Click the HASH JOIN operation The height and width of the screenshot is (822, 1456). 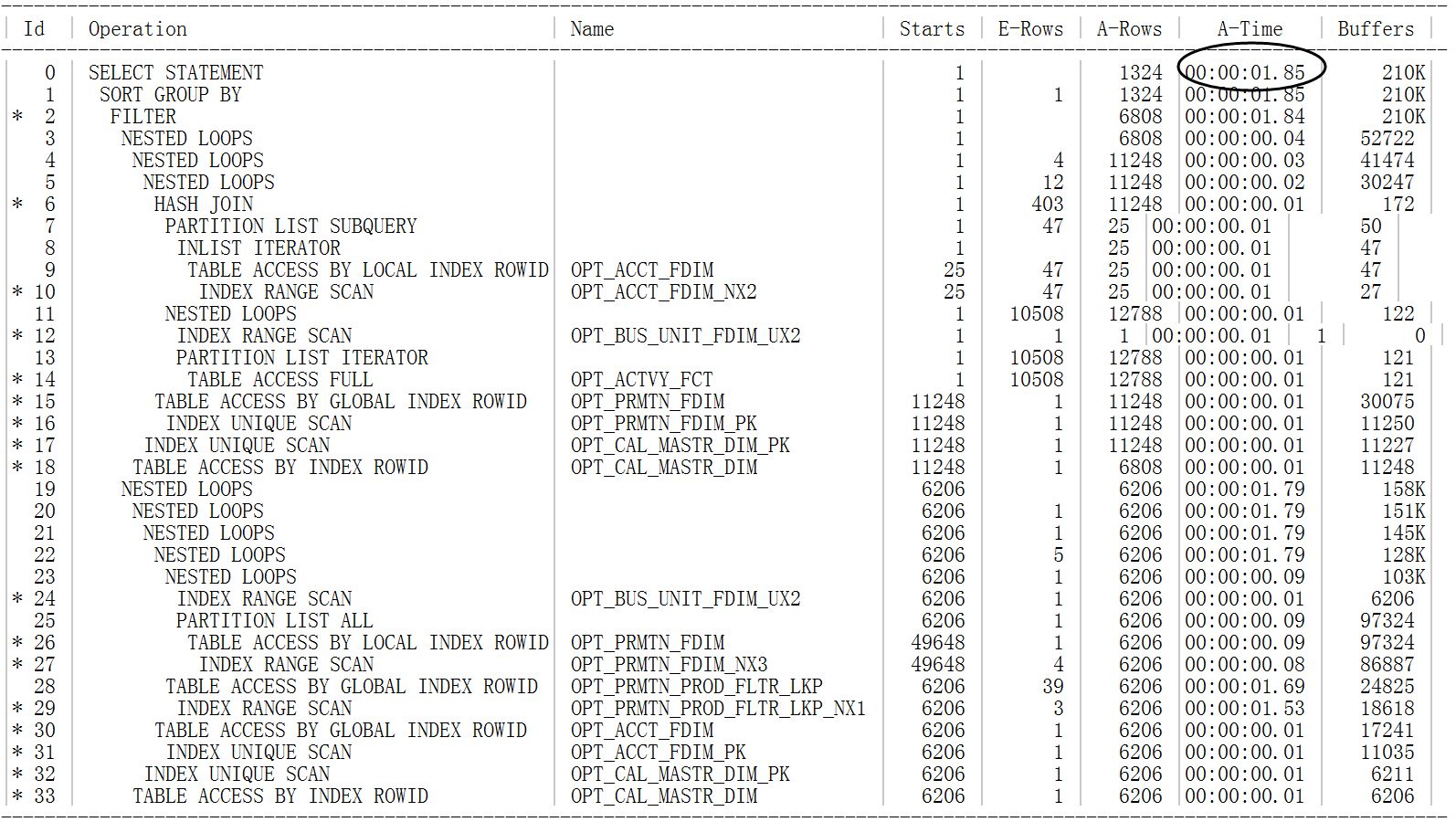204,205
